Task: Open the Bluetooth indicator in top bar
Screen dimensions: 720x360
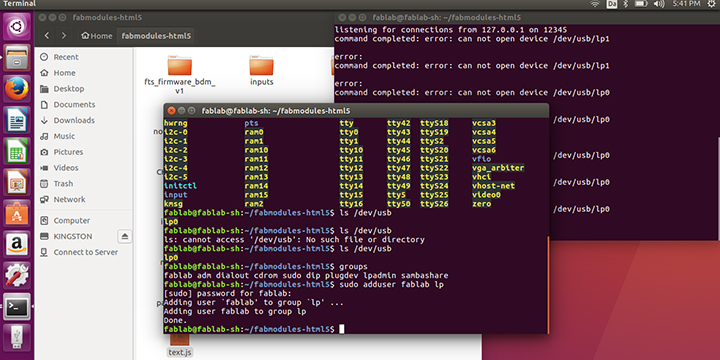Action: click(x=625, y=4)
